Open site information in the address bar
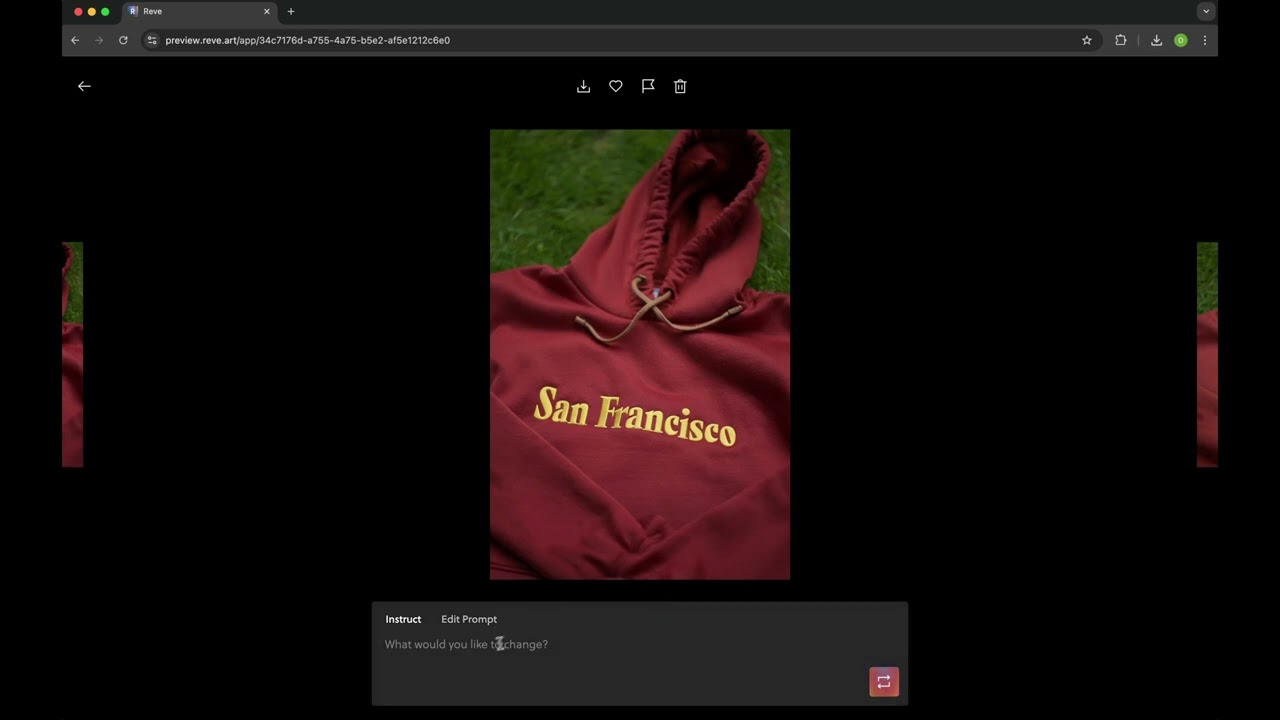The height and width of the screenshot is (720, 1280). pos(152,40)
